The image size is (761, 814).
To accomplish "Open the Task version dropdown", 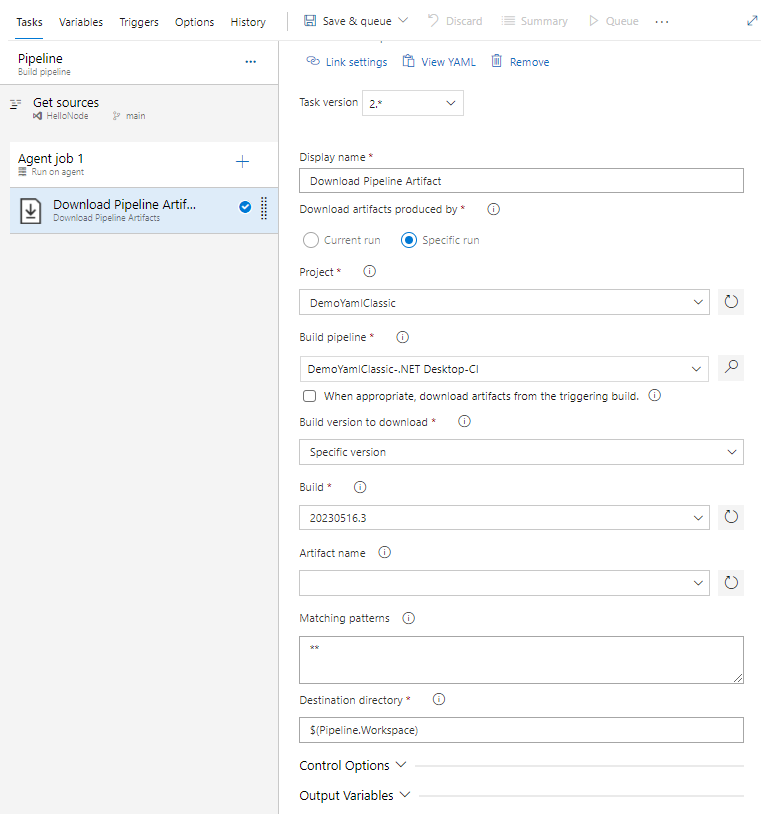I will (413, 102).
